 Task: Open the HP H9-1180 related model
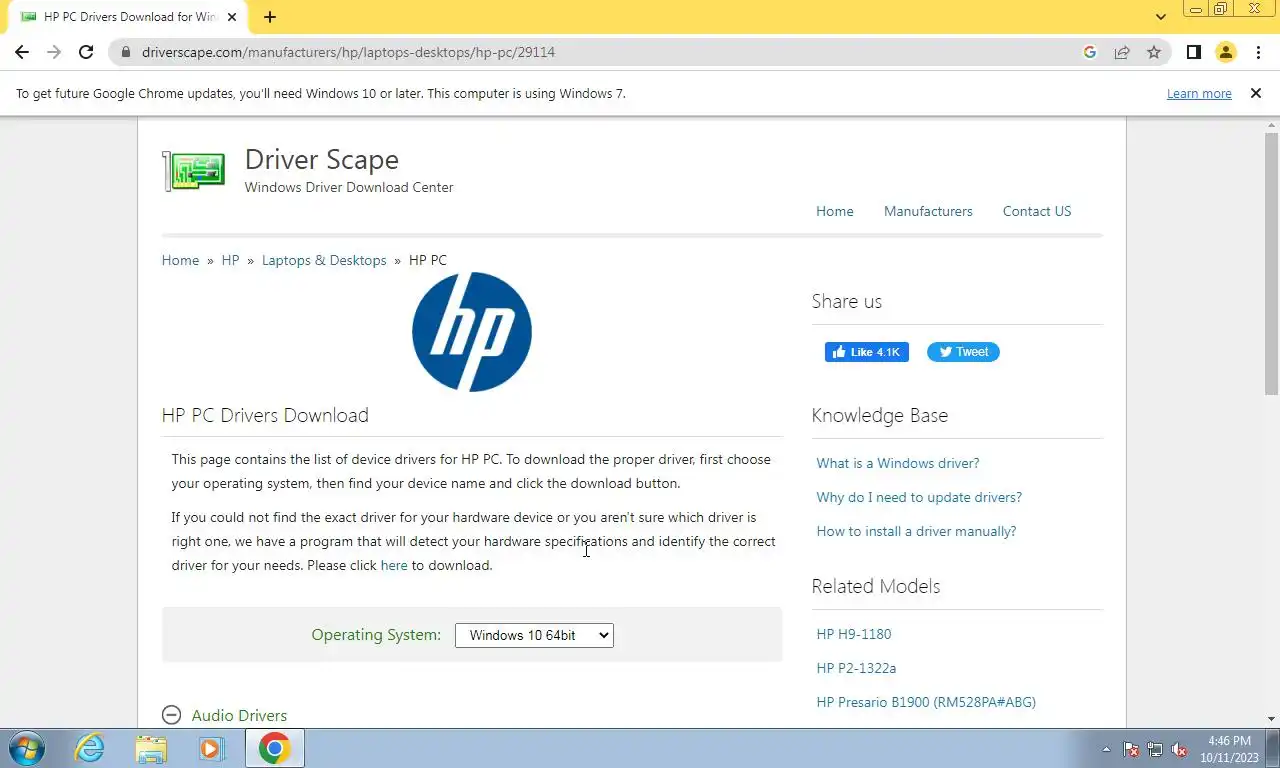coord(854,634)
